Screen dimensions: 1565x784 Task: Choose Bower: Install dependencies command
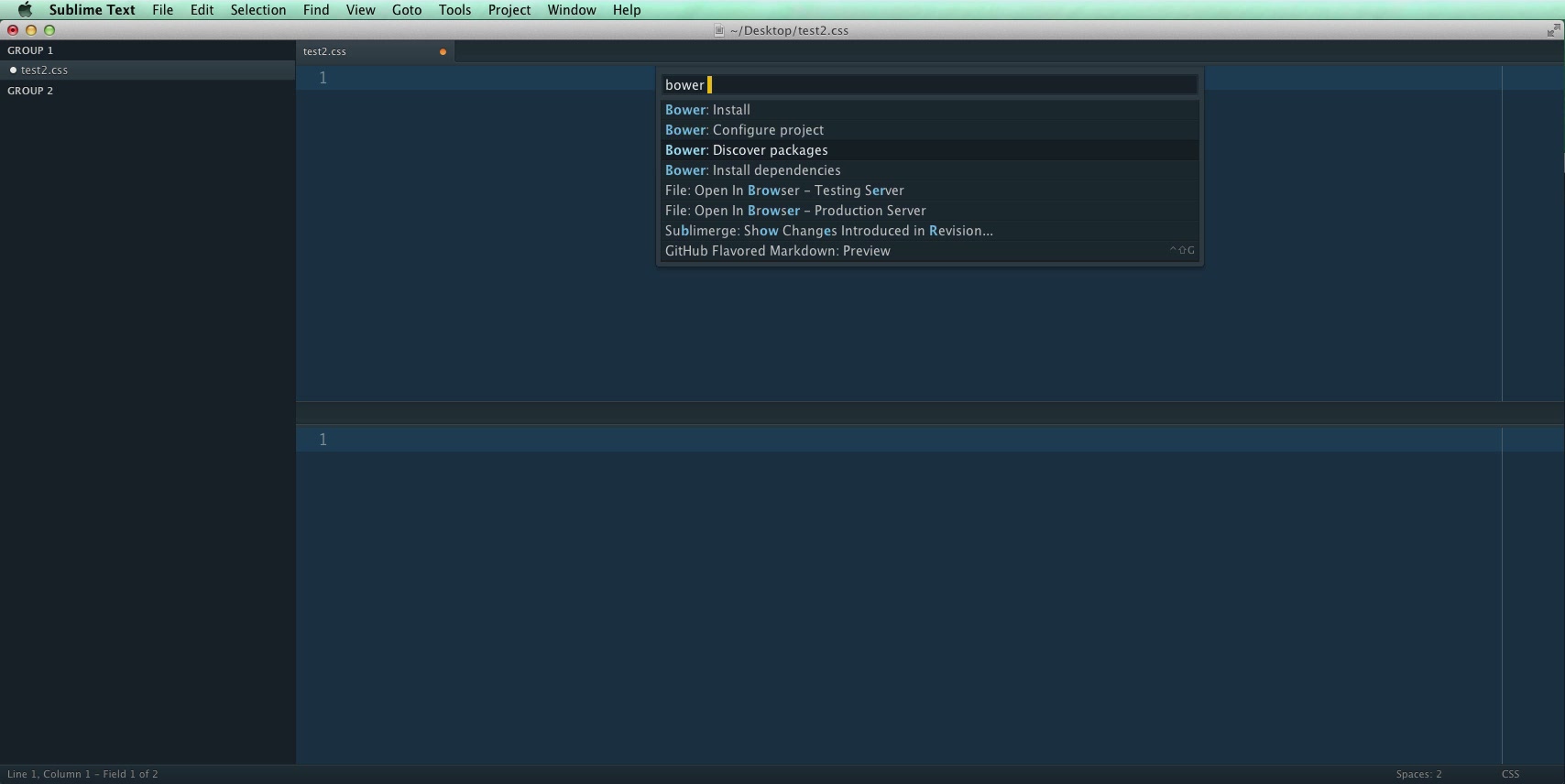coord(929,170)
